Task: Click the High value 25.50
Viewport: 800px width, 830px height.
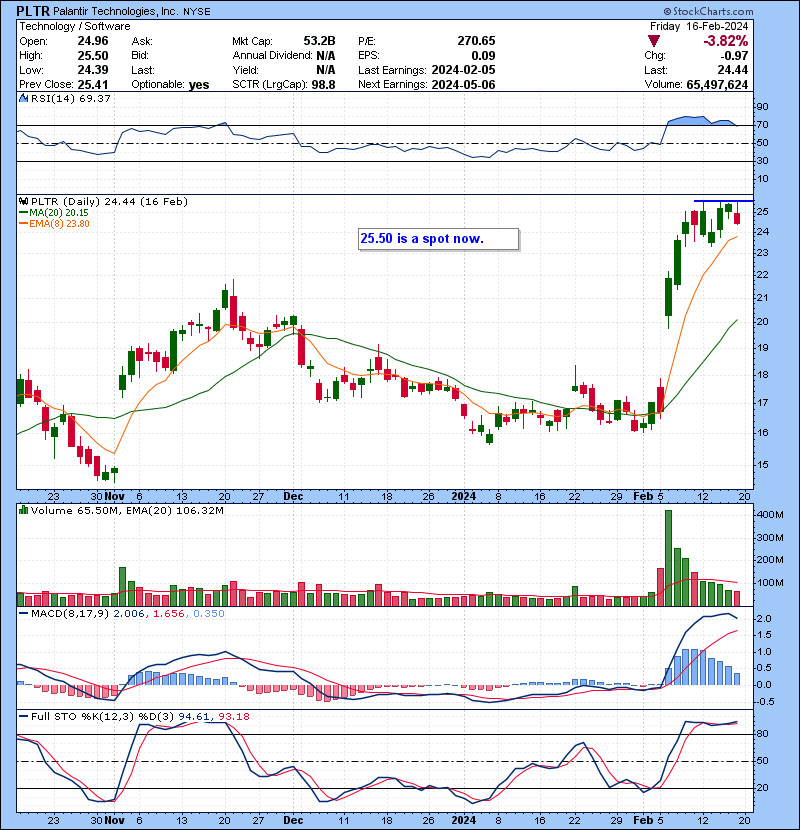Action: coord(93,56)
